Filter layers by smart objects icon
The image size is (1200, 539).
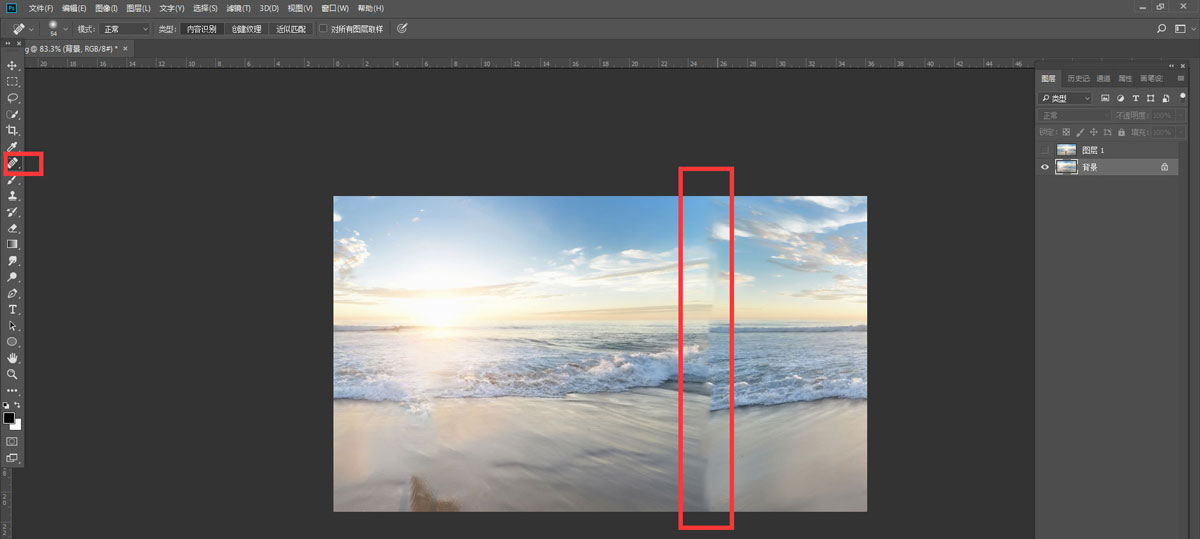pos(1166,98)
